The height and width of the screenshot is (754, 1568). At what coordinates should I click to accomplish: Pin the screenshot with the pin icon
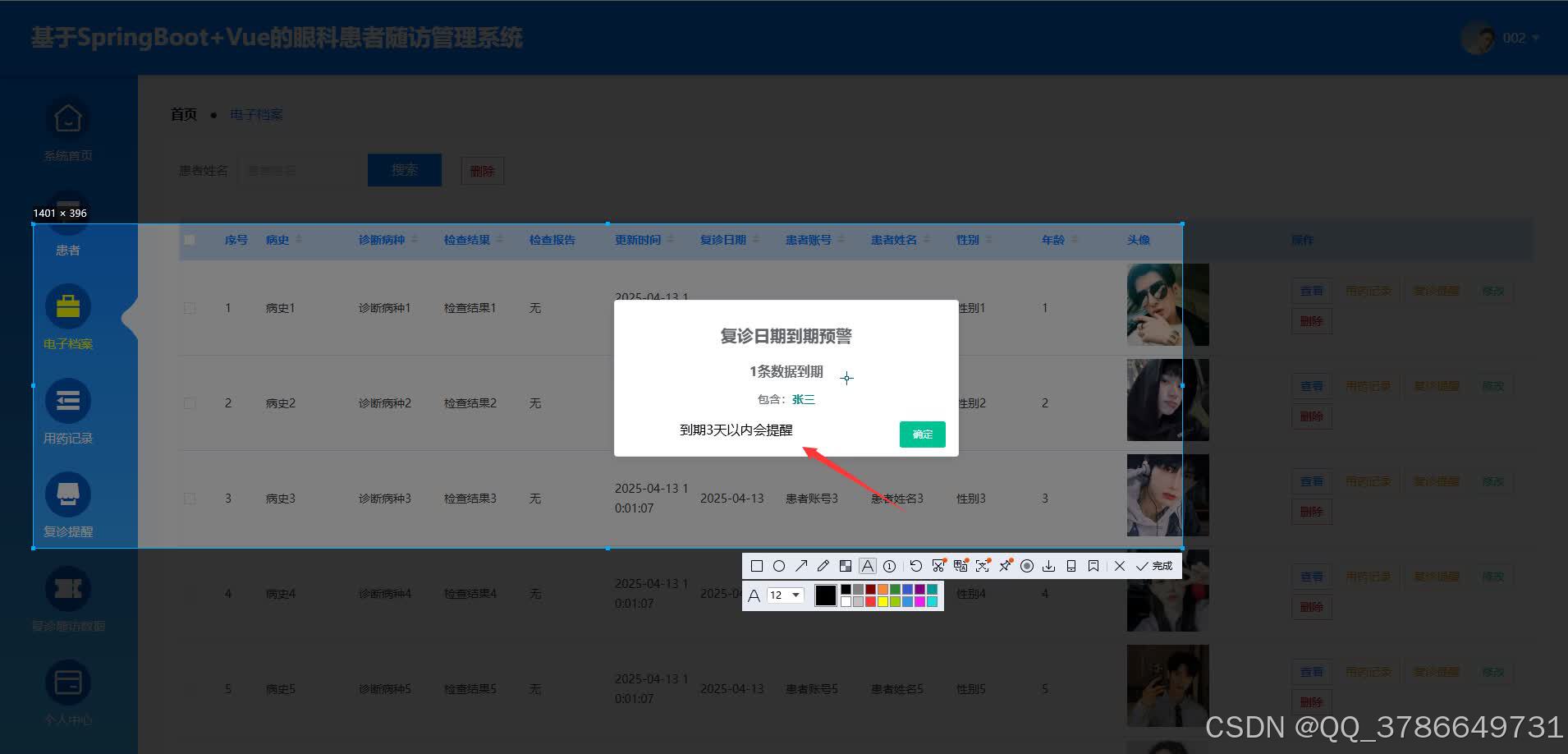1005,566
